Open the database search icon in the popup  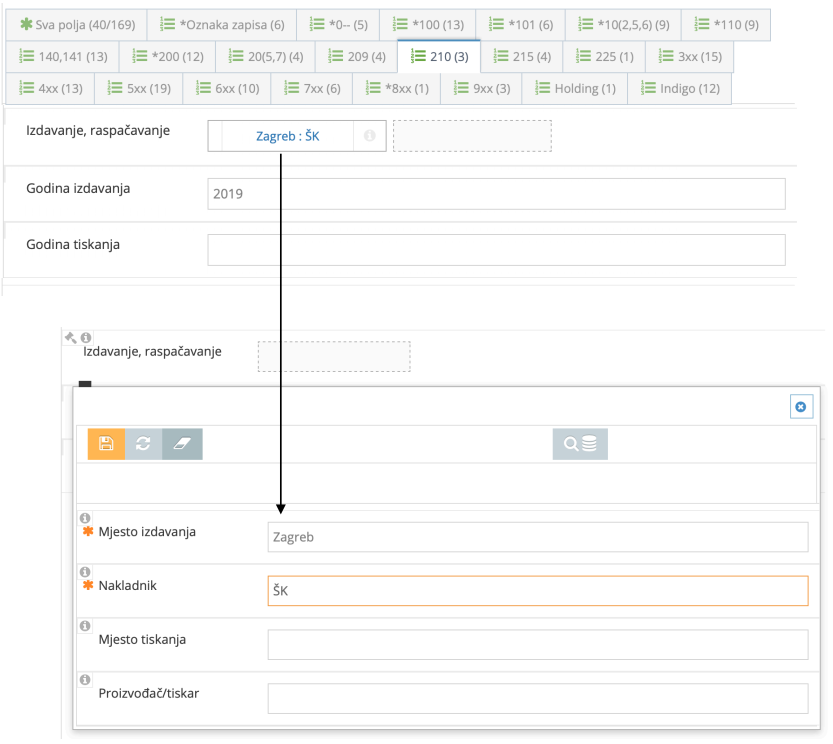[579, 444]
